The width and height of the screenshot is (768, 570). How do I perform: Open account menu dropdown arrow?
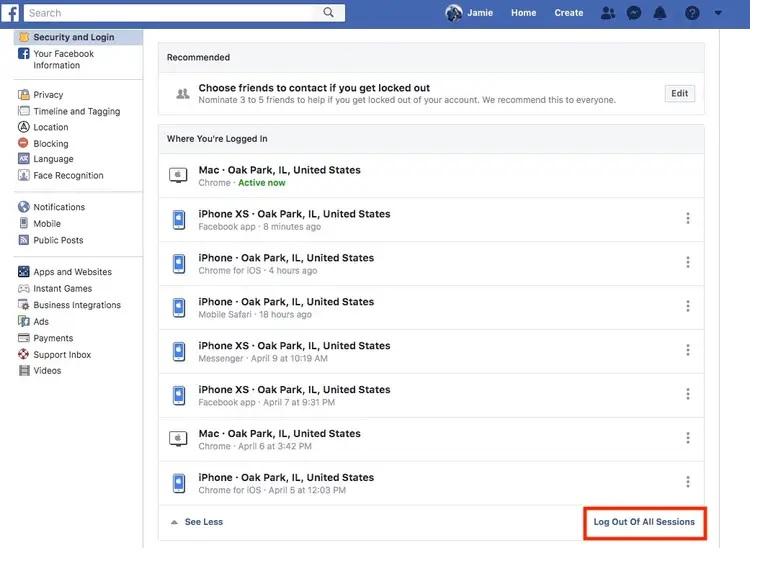click(x=718, y=13)
